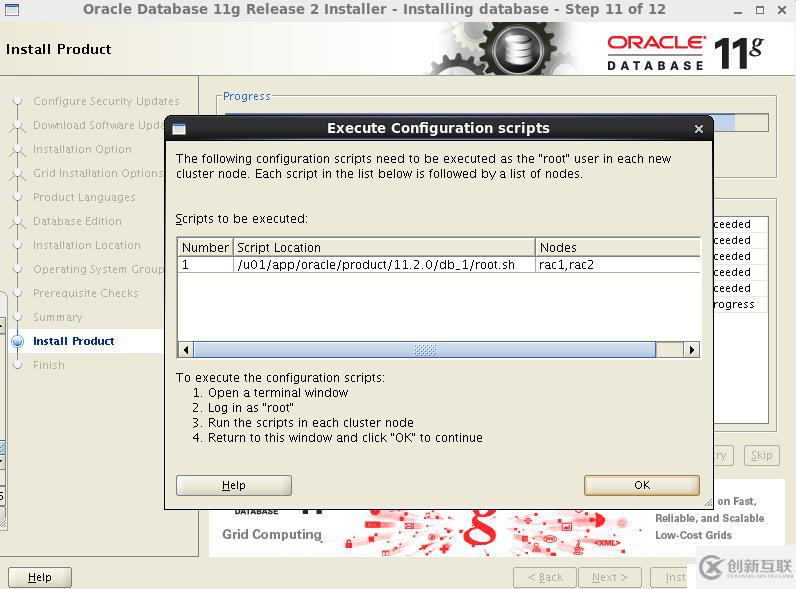The height and width of the screenshot is (589, 796).
Task: Select Download Software Updates step
Action: tap(98, 125)
